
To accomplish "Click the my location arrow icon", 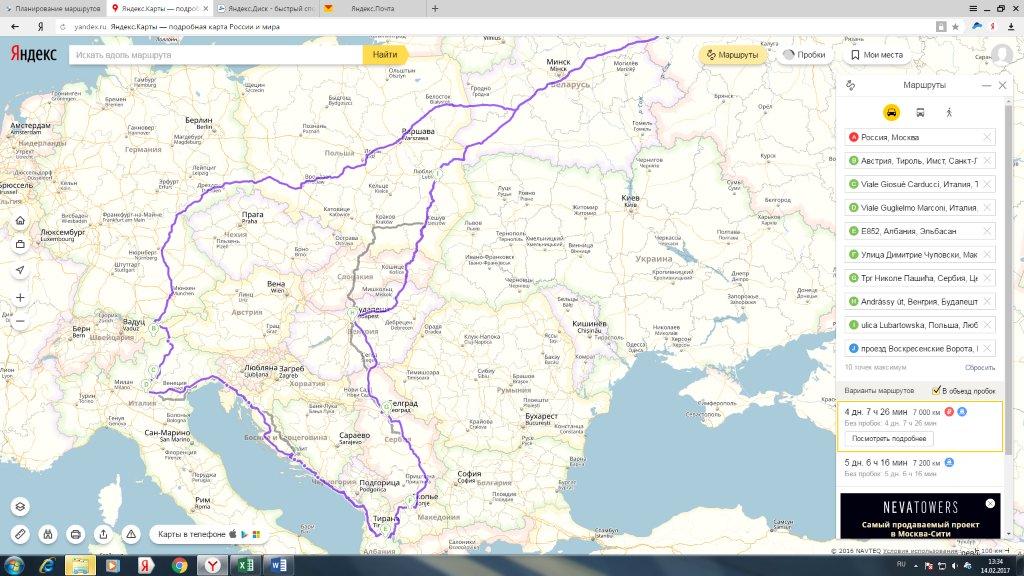I will [20, 271].
